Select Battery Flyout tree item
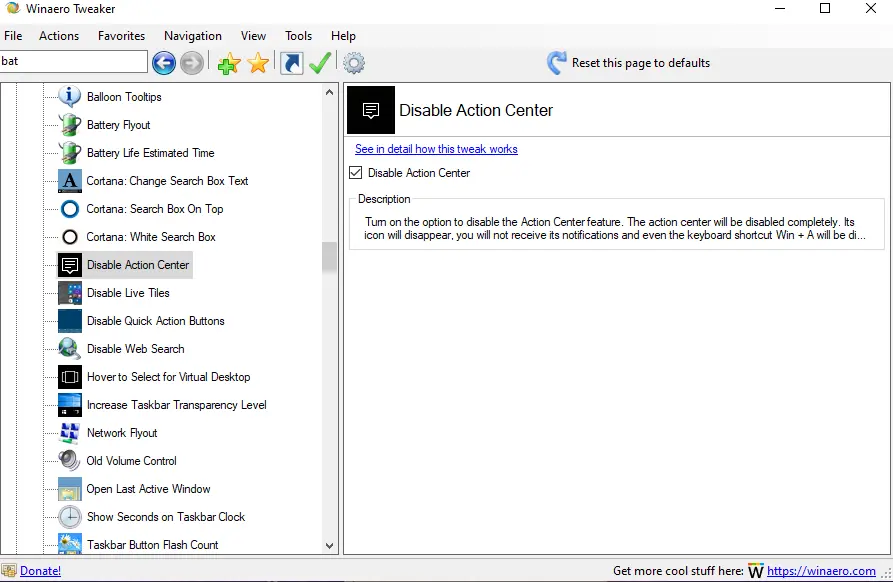Screen dimensions: 893x582 (118, 125)
